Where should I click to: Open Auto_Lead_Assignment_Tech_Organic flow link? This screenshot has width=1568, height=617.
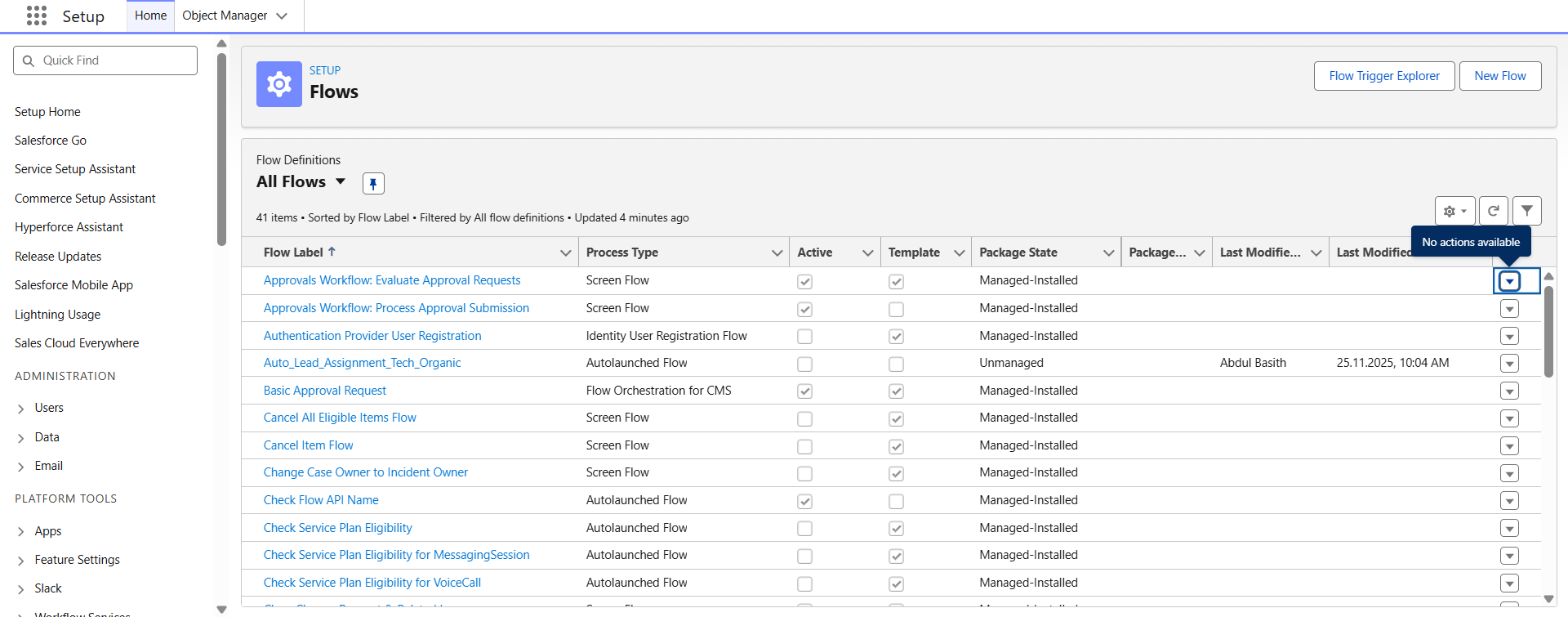click(362, 363)
